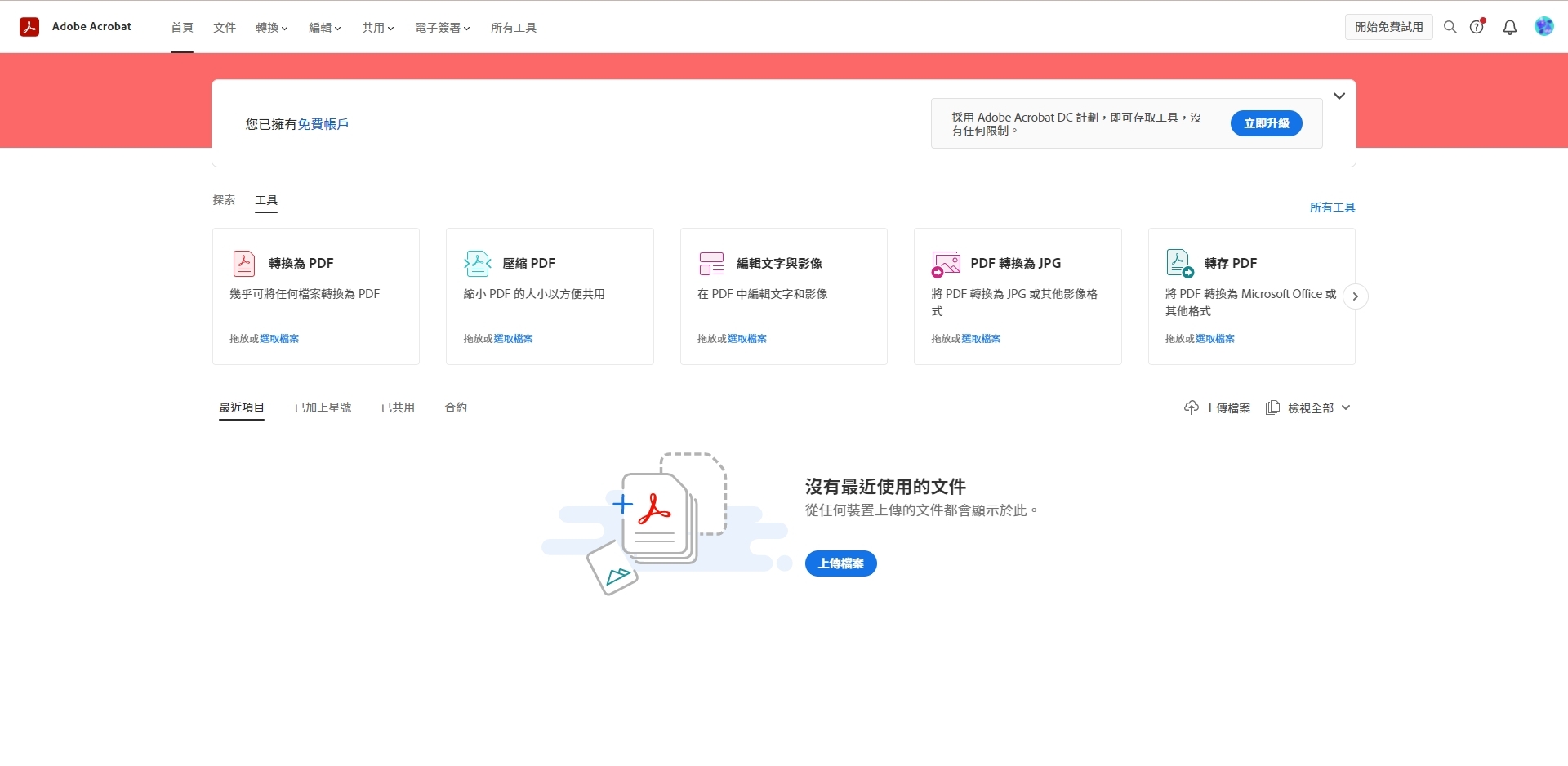The height and width of the screenshot is (766, 1568).
Task: Switch to the 合約 tab
Action: pos(456,407)
